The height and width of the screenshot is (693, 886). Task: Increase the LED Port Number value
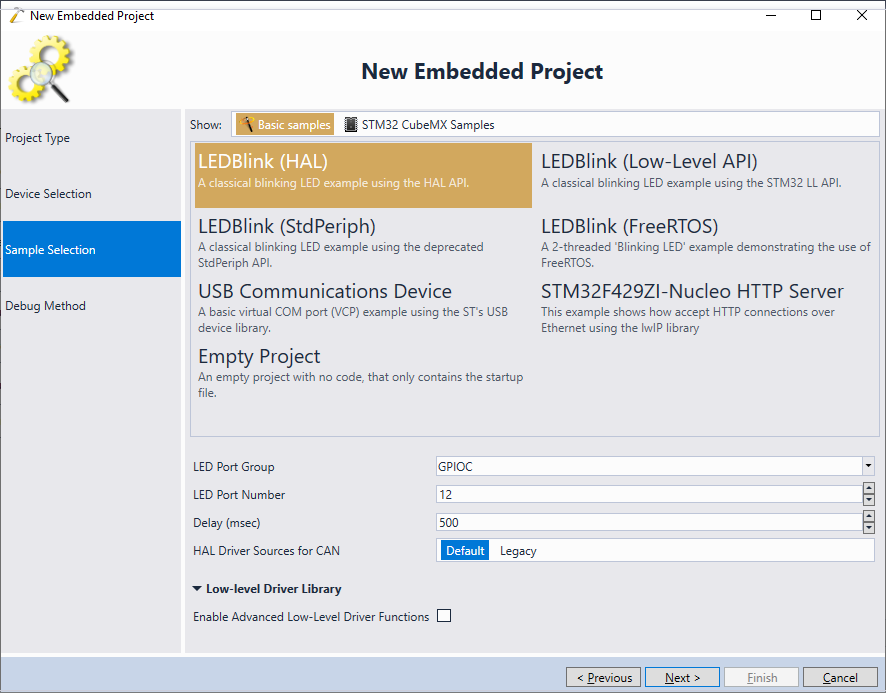click(868, 489)
